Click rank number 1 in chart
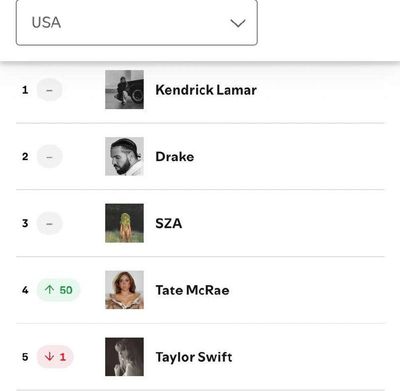This screenshot has width=400, height=391. coord(25,90)
